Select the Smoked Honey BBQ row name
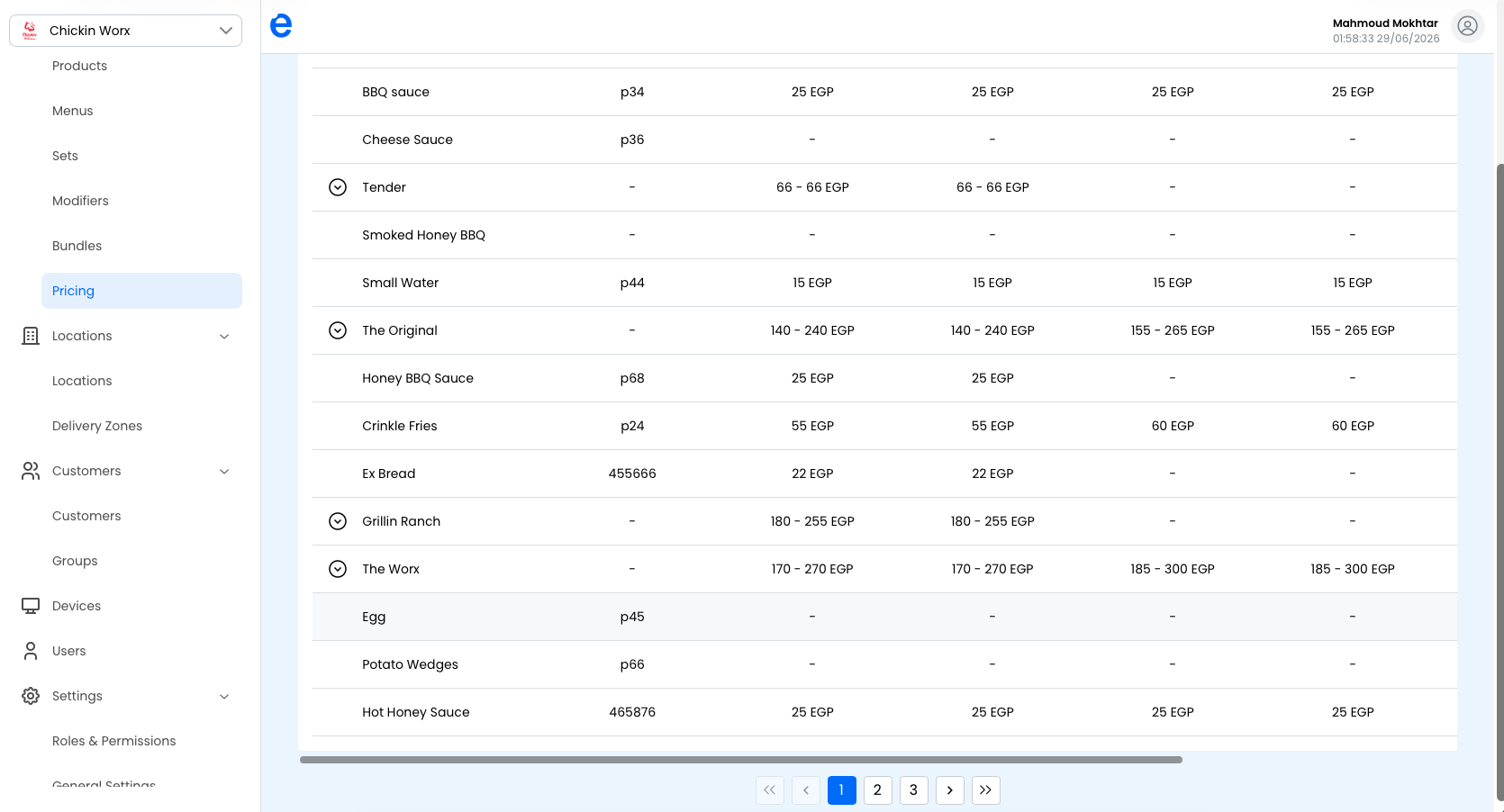This screenshot has width=1504, height=812. coord(423,235)
